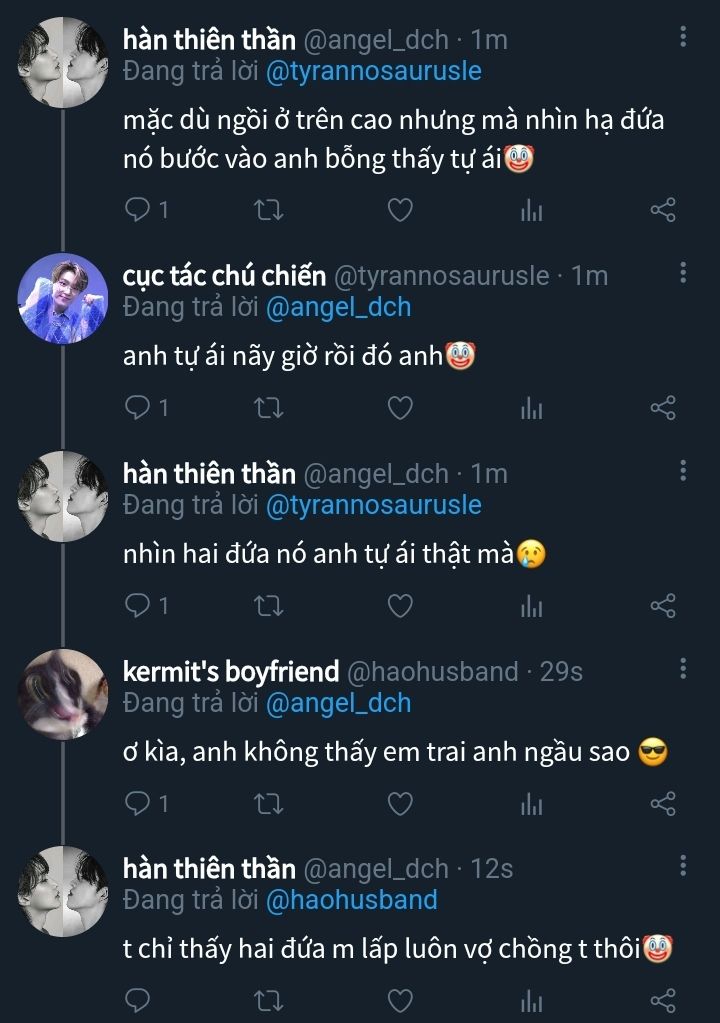Viewport: 720px width, 1023px height.
Task: Open the @haohusband mention in the last tweet
Action: pos(351,900)
